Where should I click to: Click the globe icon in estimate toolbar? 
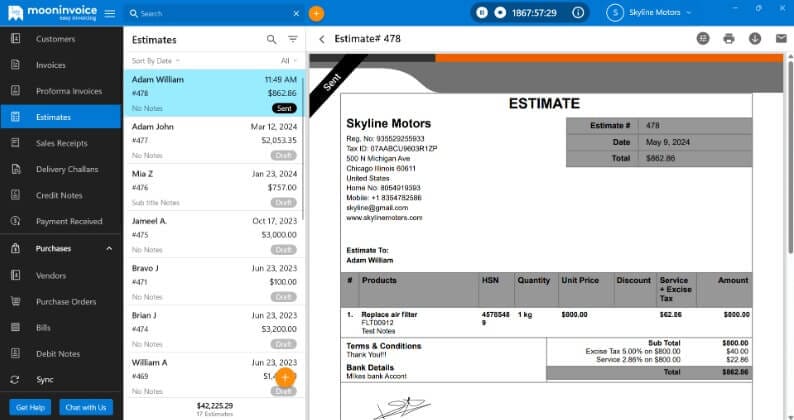click(703, 39)
